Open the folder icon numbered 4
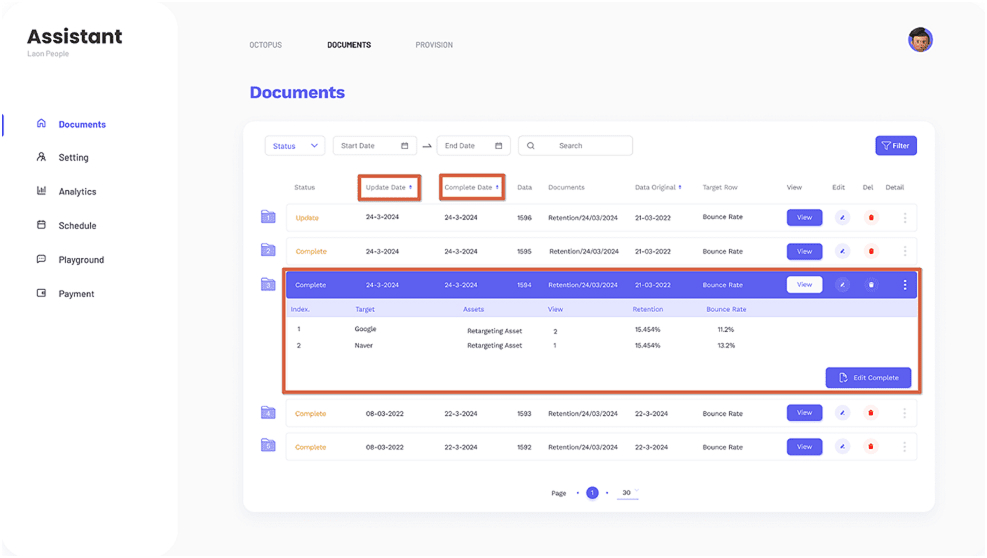Image resolution: width=987 pixels, height=558 pixels. (x=268, y=413)
